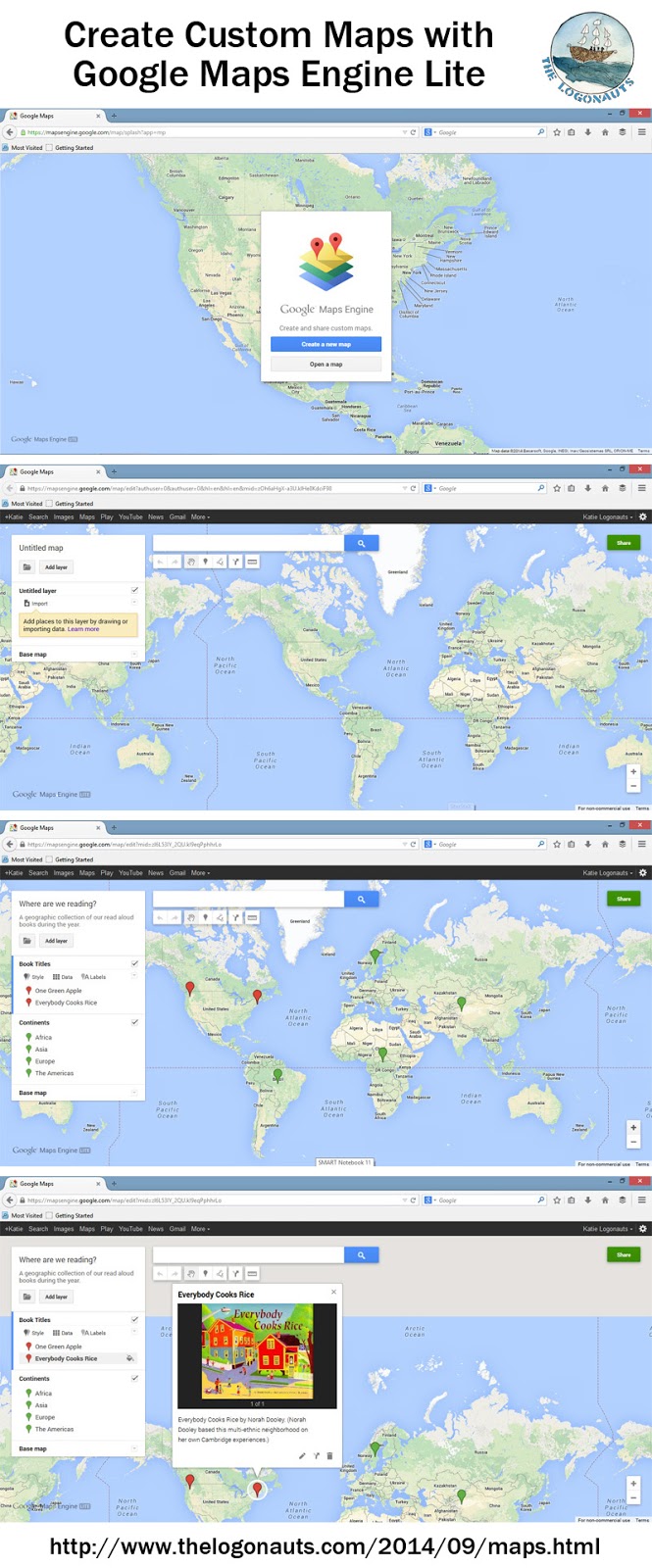Open the hamburger menu in the splash screen browser
The height and width of the screenshot is (1568, 652).
pos(641,131)
